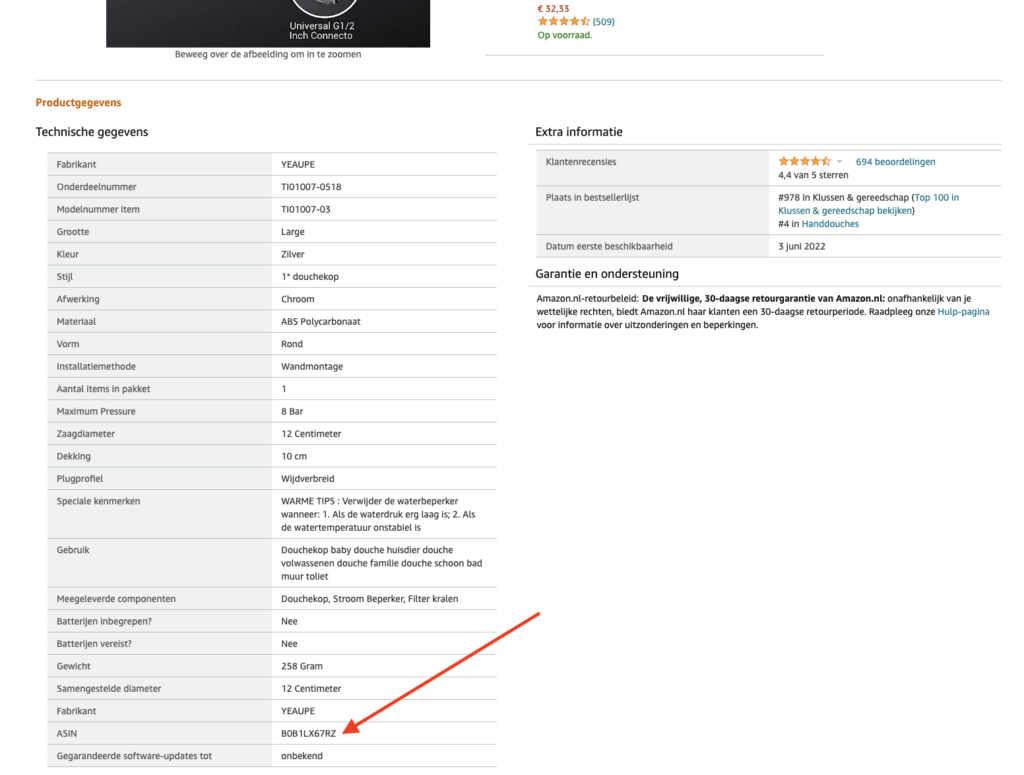Click the stars next to (509)
The image size is (1024, 775).
coord(564,22)
